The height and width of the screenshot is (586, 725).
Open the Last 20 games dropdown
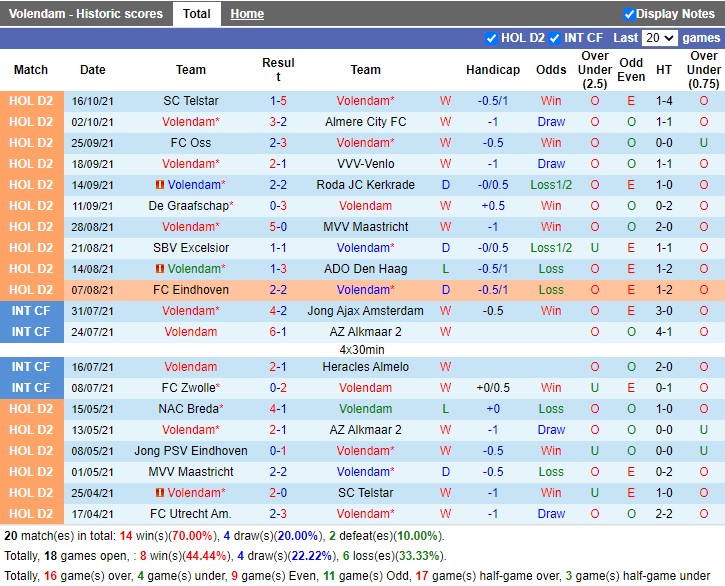tap(660, 38)
